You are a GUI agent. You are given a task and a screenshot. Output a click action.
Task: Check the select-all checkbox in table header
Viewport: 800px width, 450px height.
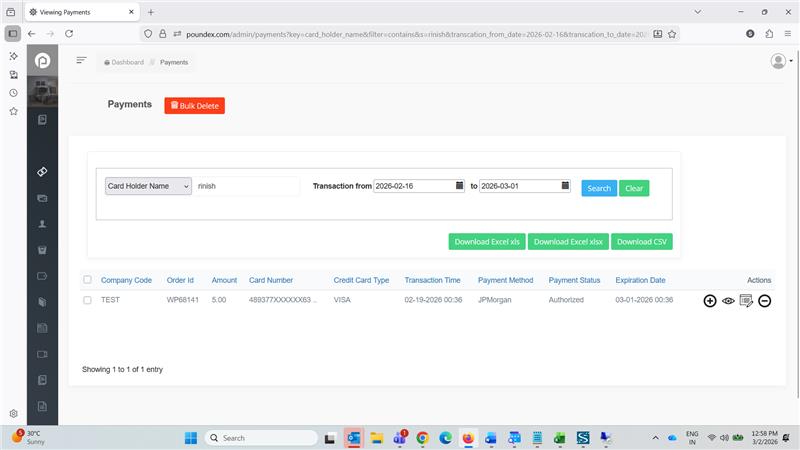click(87, 280)
